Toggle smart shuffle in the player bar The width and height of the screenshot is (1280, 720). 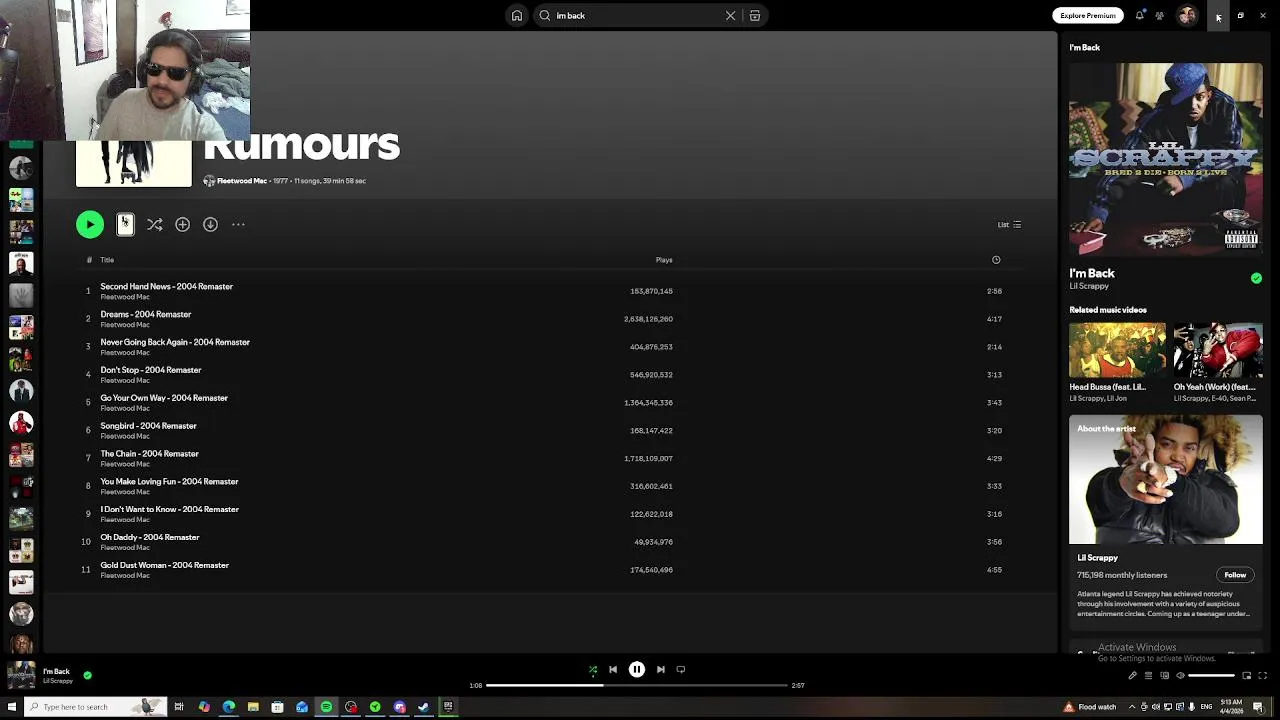click(593, 670)
